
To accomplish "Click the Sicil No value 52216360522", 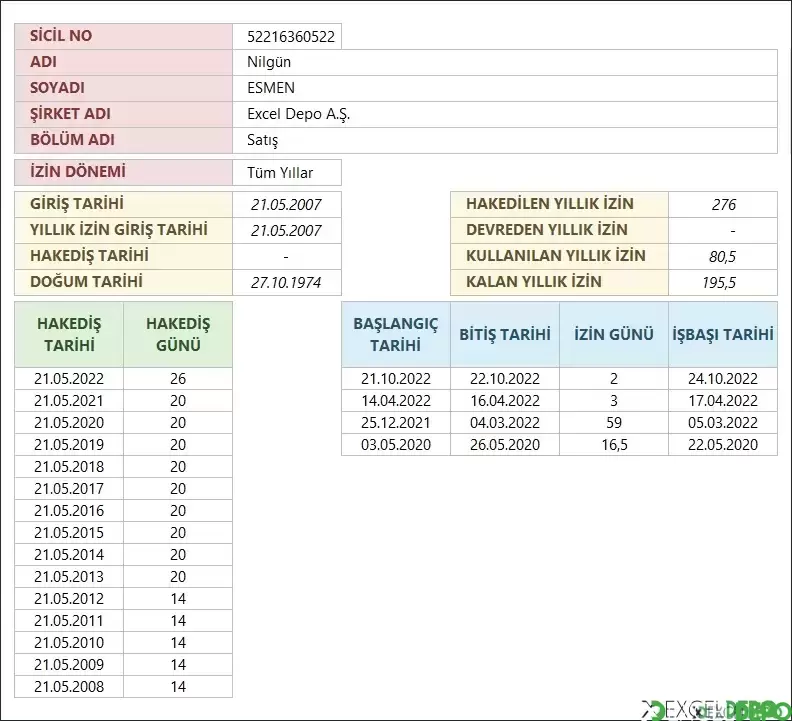I will pos(287,36).
